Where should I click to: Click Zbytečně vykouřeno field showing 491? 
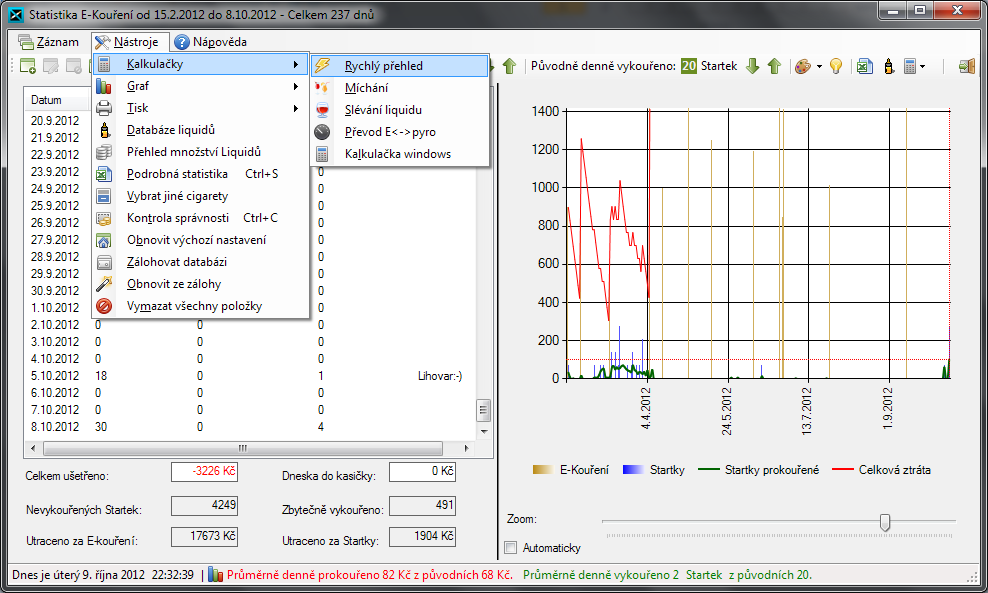(x=422, y=505)
